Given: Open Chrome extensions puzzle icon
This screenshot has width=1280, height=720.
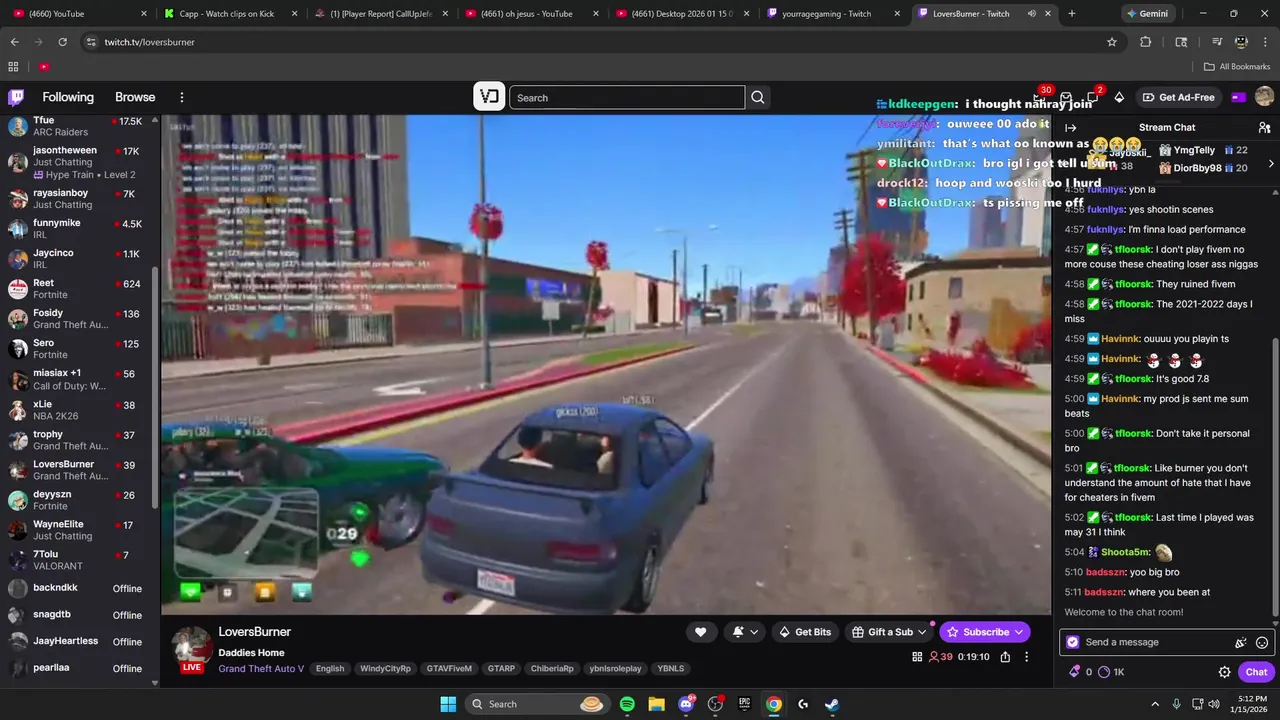Looking at the screenshot, I should click(x=1145, y=42).
